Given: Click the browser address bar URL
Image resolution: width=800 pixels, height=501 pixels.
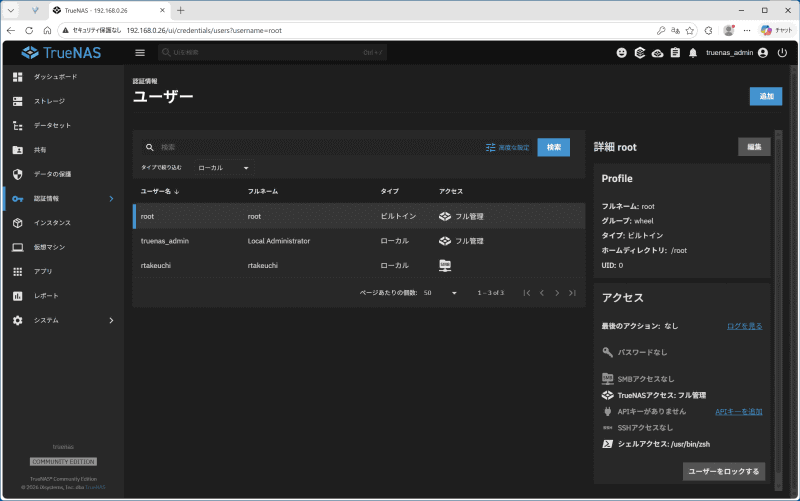Looking at the screenshot, I should (x=204, y=31).
